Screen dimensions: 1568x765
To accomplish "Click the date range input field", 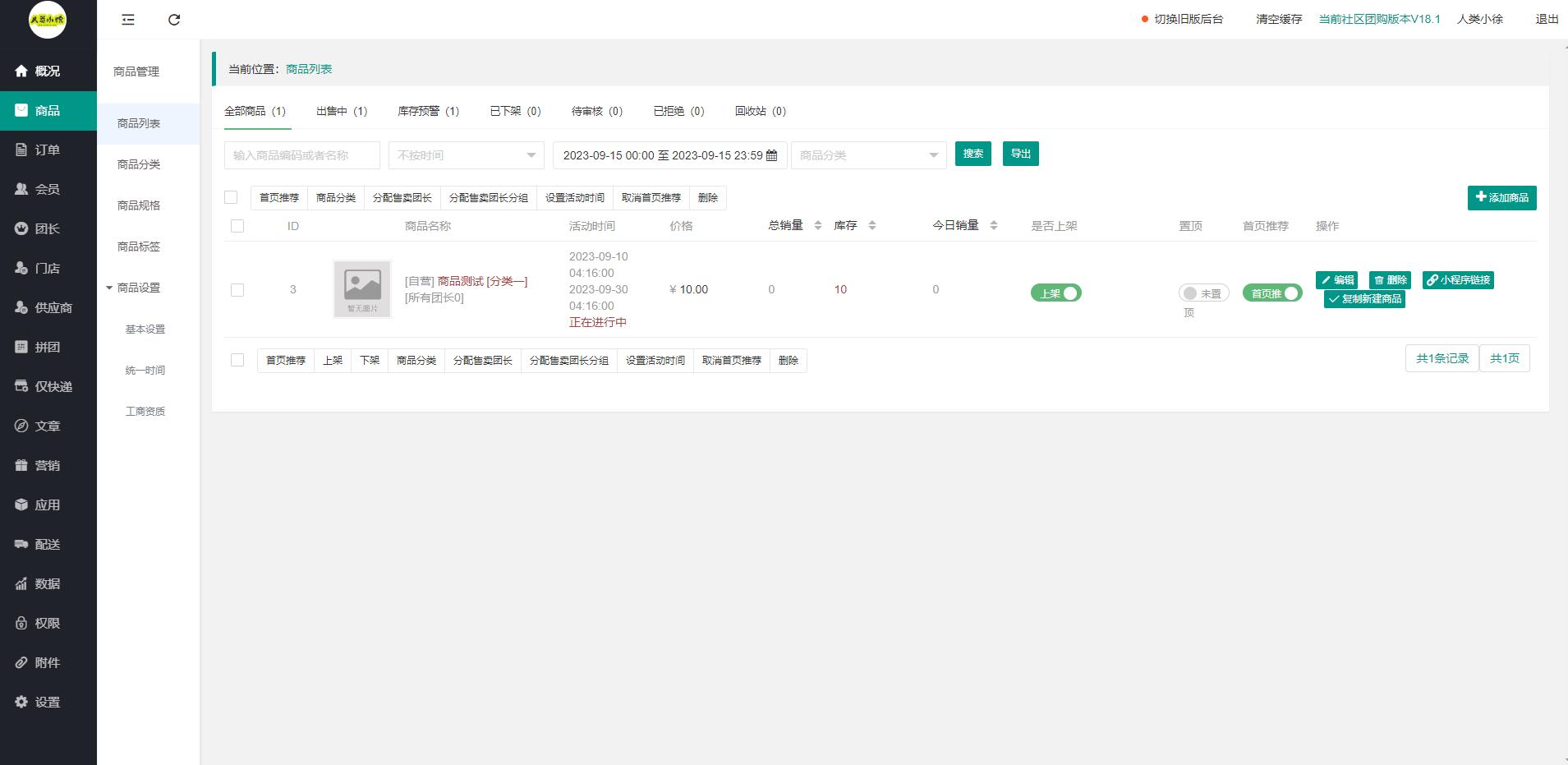I will (670, 155).
